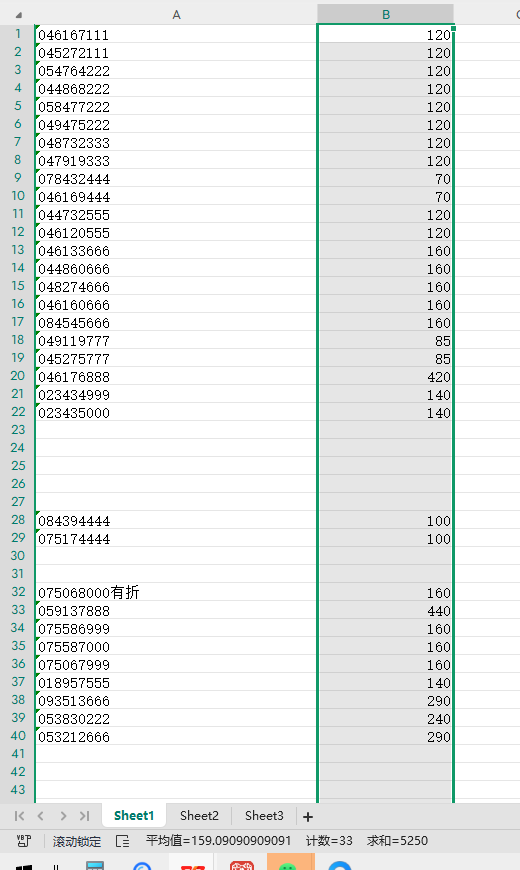Click cell containing 075068000有折
The height and width of the screenshot is (870, 520).
[176, 593]
